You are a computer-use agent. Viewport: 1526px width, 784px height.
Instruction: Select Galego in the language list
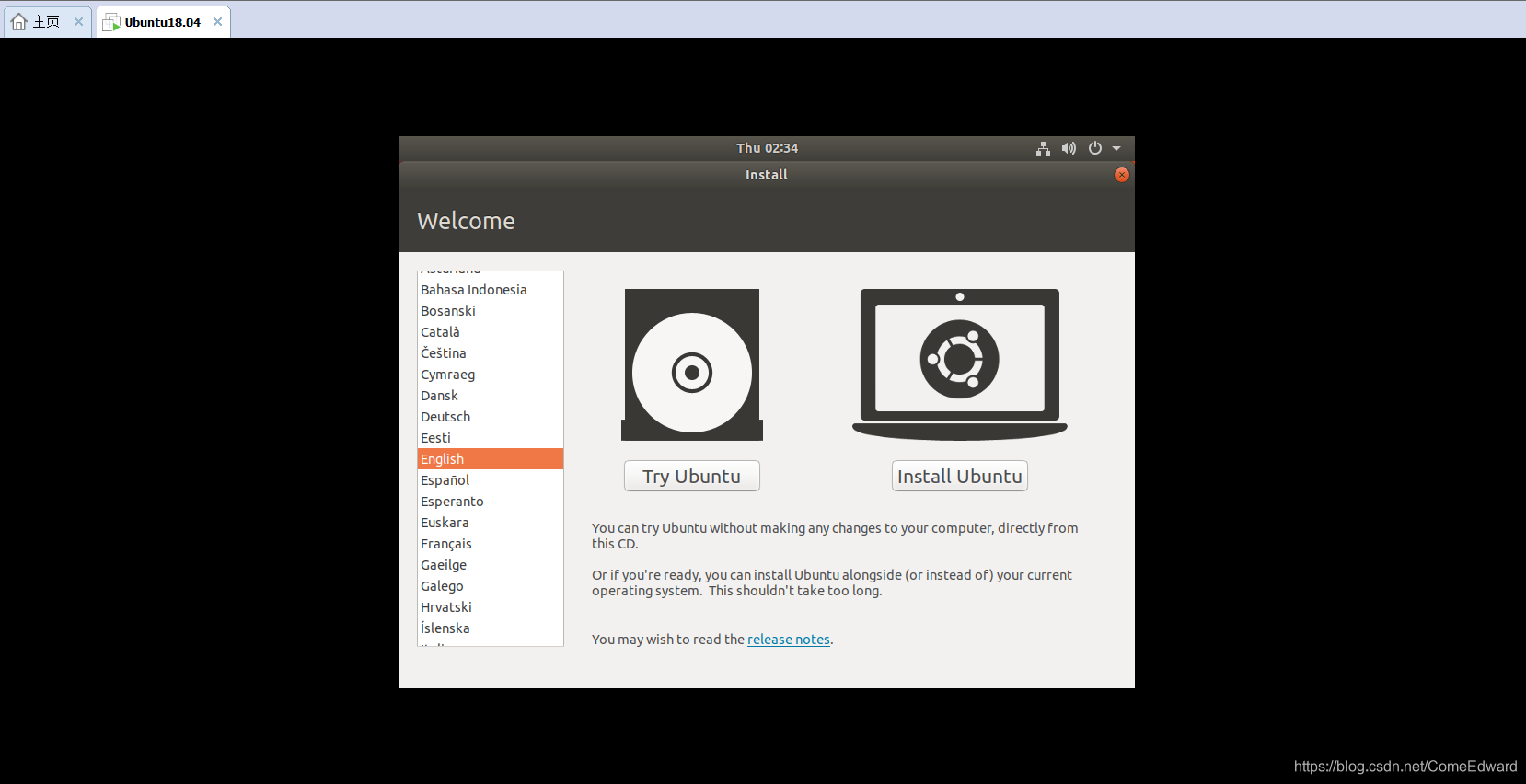[491, 586]
